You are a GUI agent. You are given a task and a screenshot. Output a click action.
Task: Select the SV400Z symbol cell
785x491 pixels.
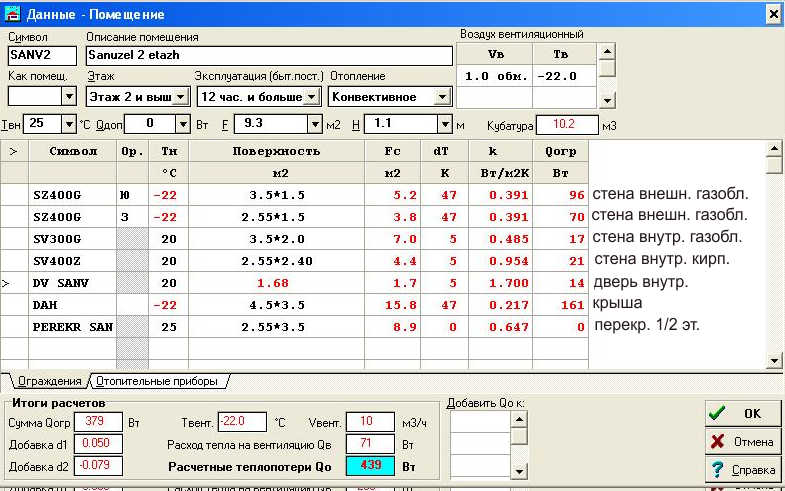(73, 261)
